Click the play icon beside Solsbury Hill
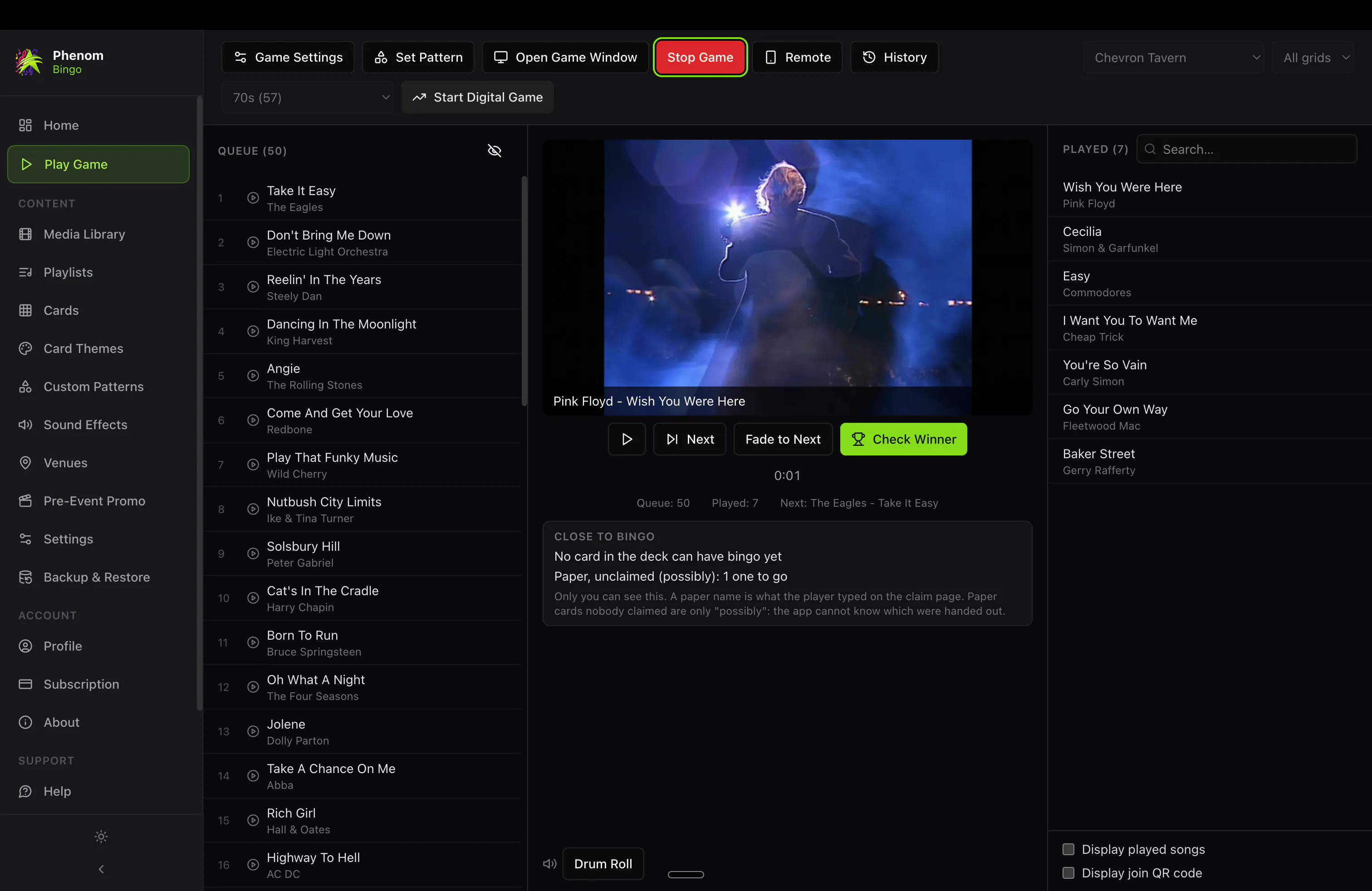This screenshot has width=1372, height=891. point(253,553)
